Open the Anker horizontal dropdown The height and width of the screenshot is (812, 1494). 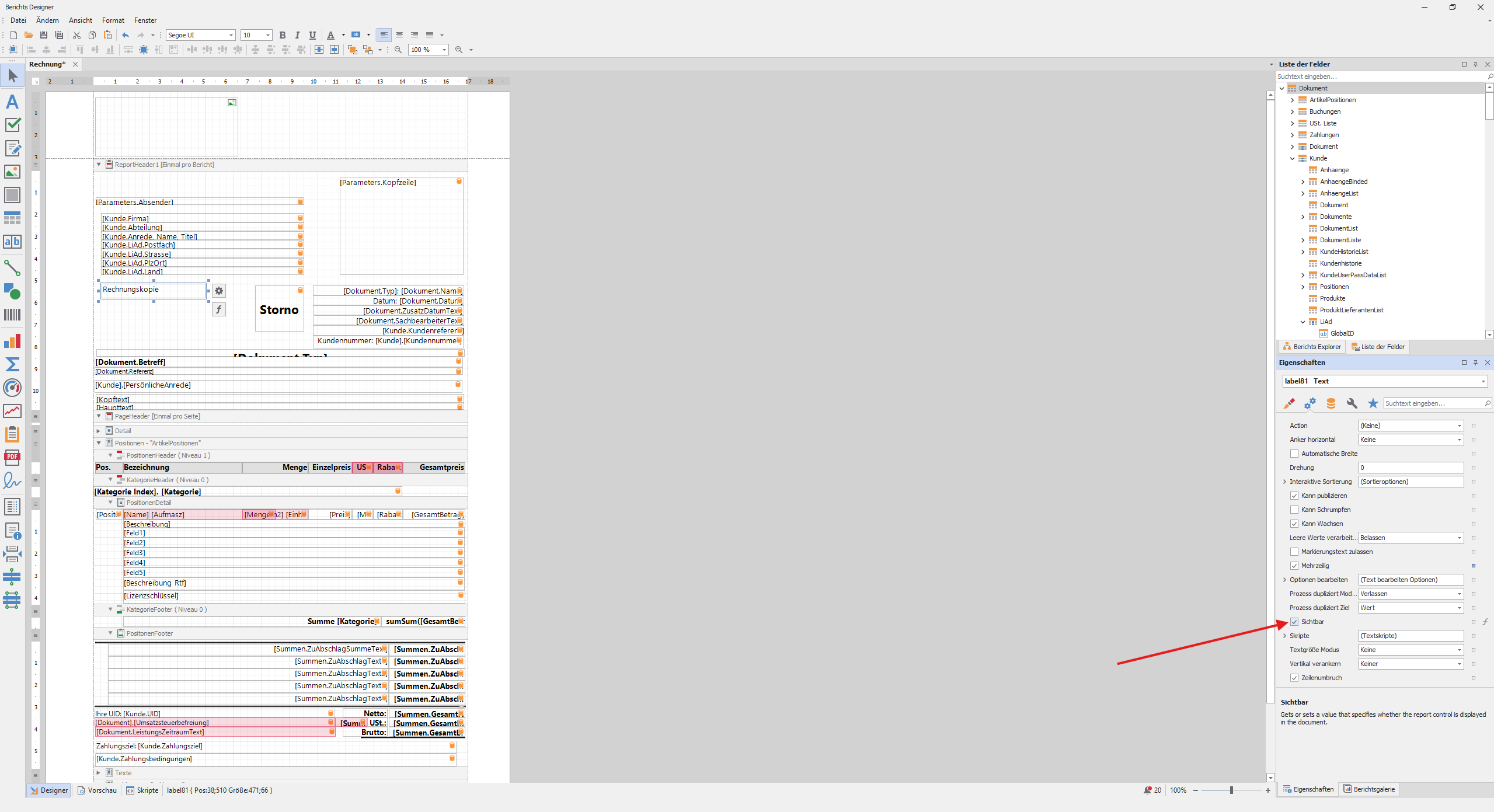[1459, 440]
